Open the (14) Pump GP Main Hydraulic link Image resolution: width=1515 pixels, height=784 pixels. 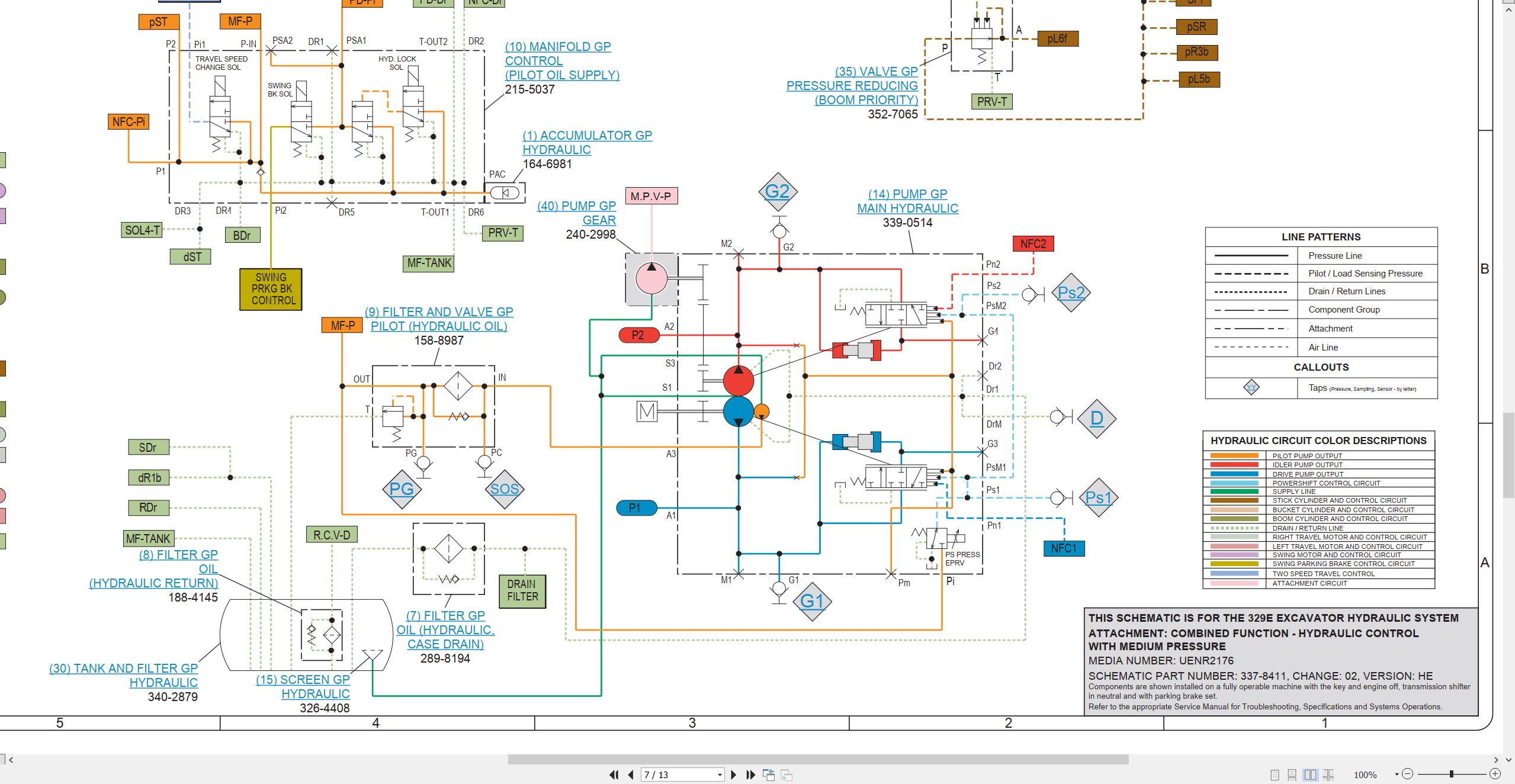907,201
